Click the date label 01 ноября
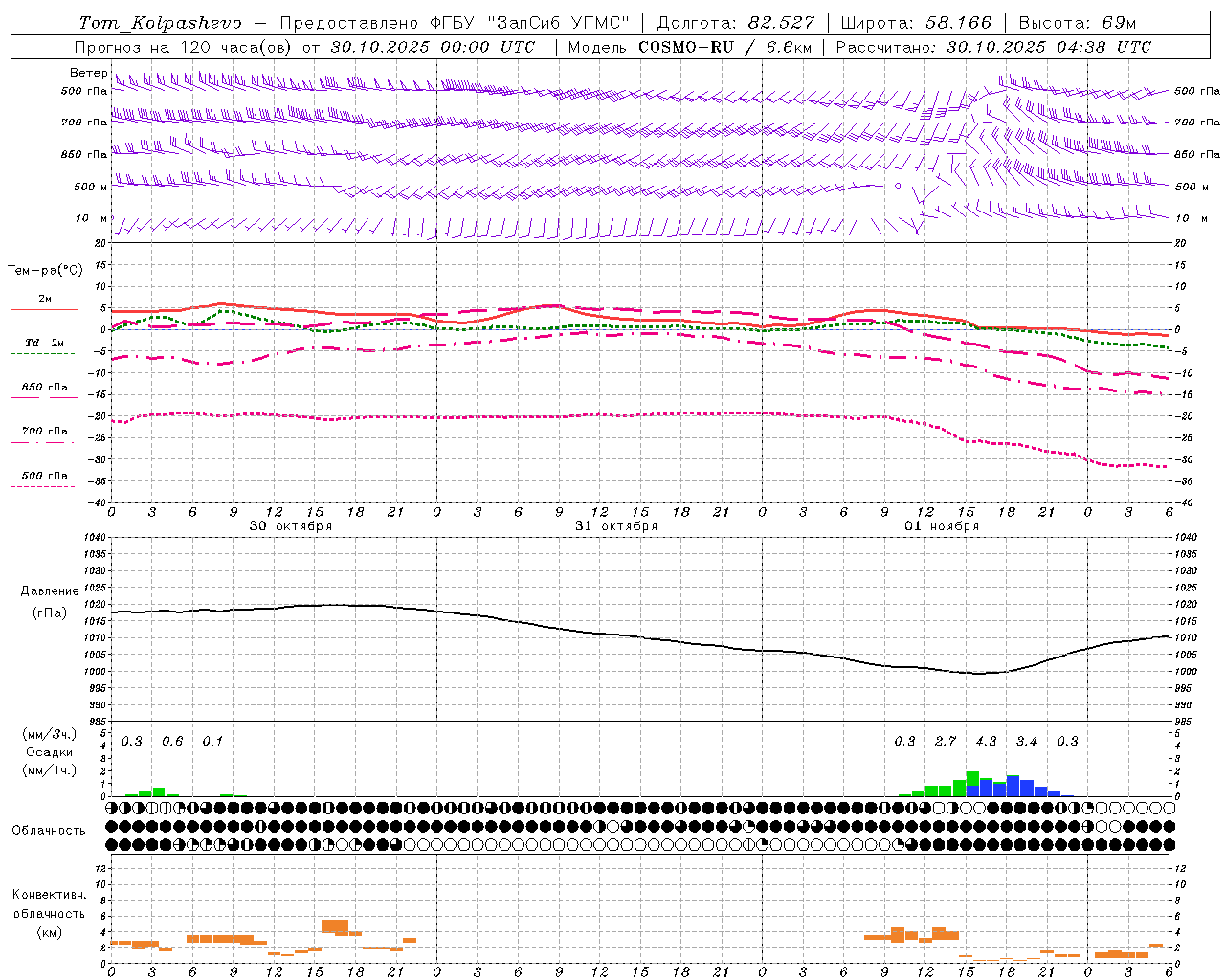The image size is (1225, 980). [x=942, y=526]
